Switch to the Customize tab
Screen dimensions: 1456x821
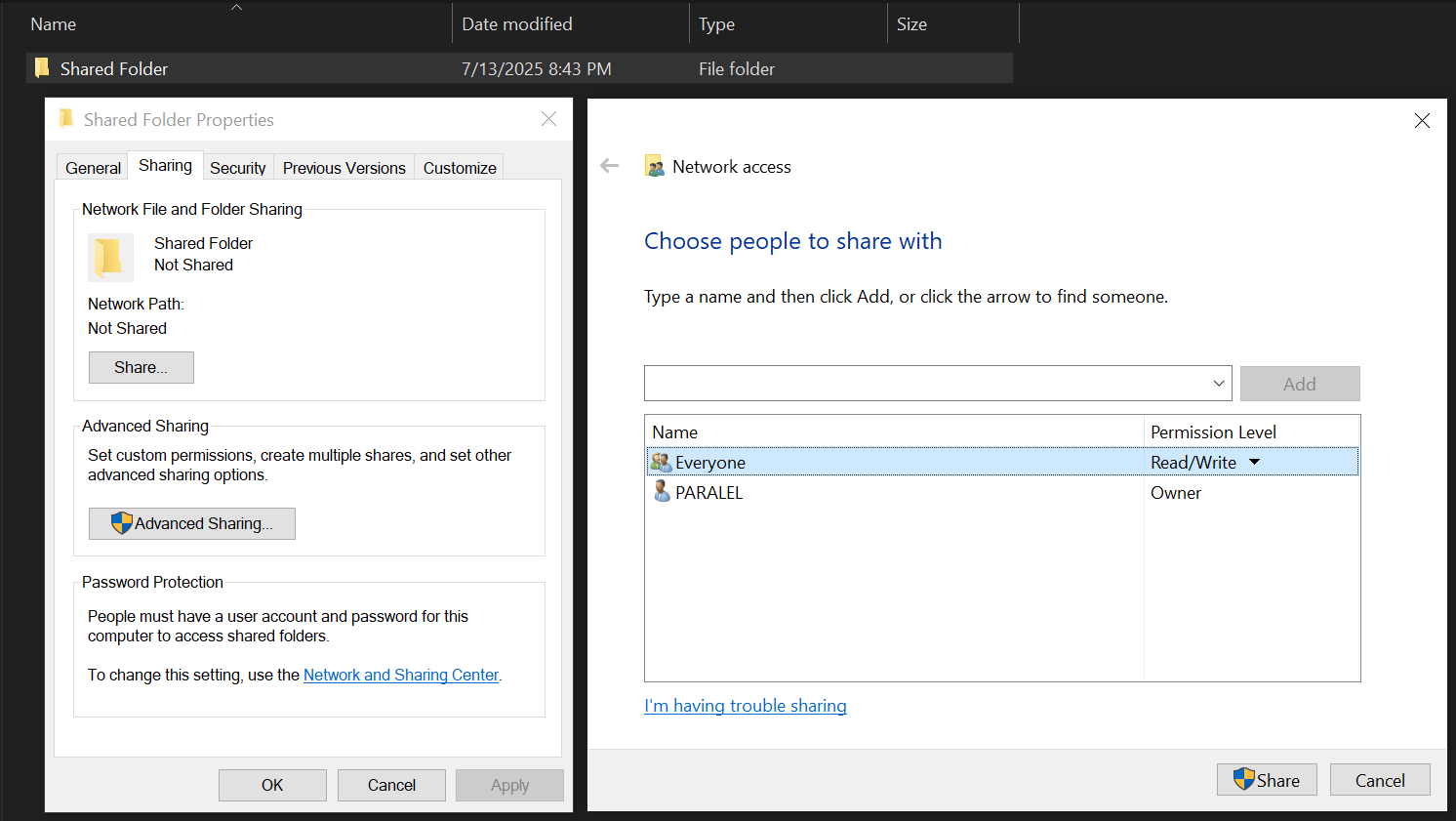tap(459, 167)
